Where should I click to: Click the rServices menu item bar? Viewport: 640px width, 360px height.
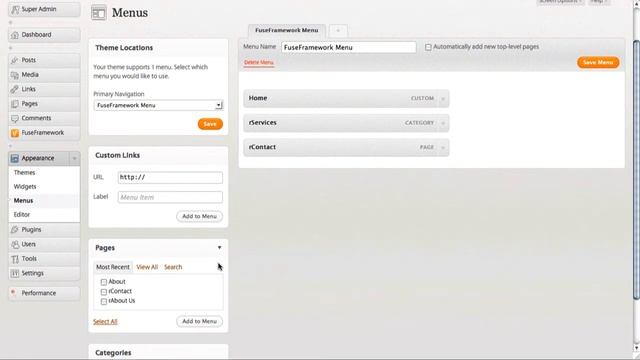[347, 123]
